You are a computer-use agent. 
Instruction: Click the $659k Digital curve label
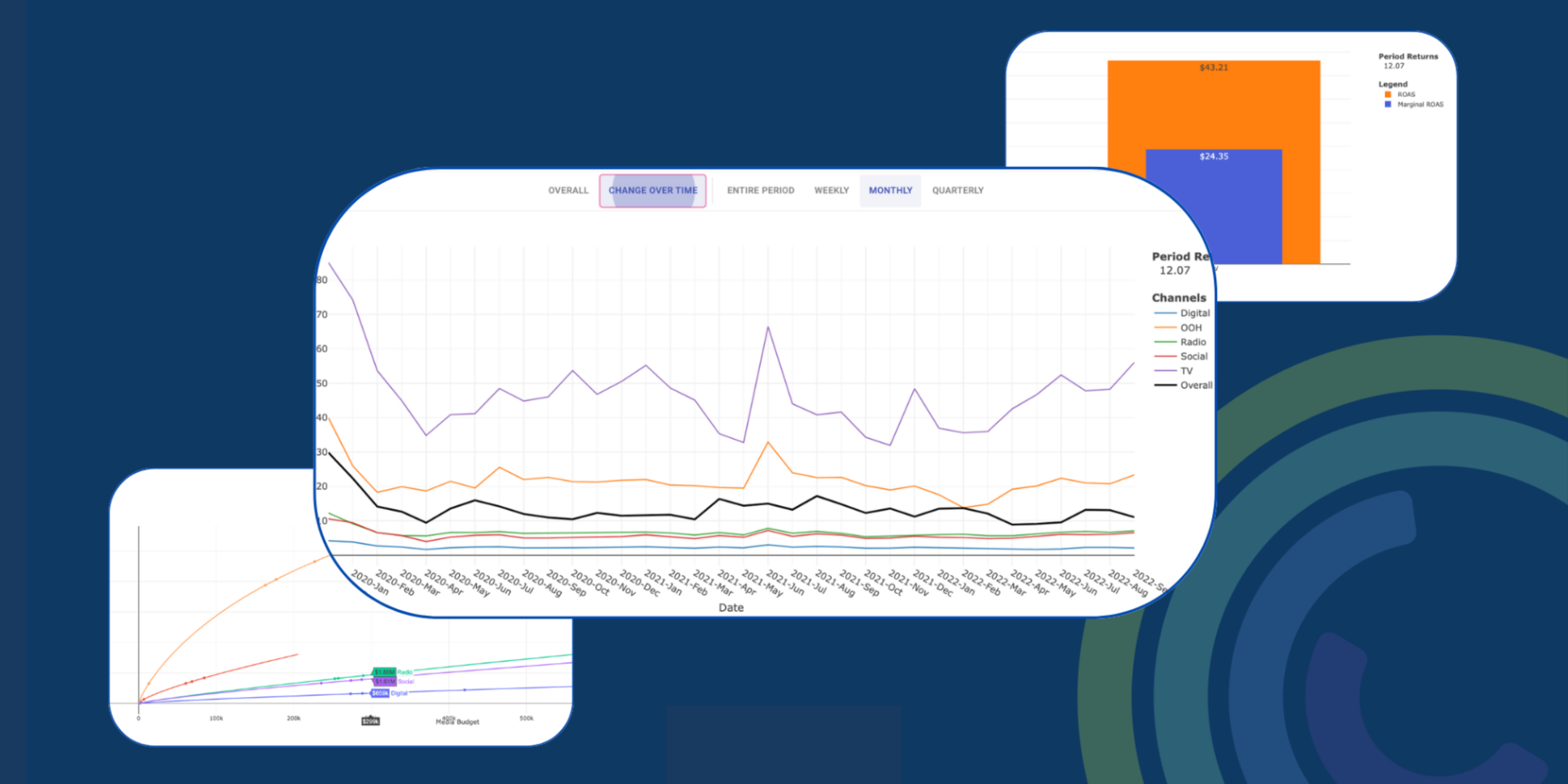point(380,693)
